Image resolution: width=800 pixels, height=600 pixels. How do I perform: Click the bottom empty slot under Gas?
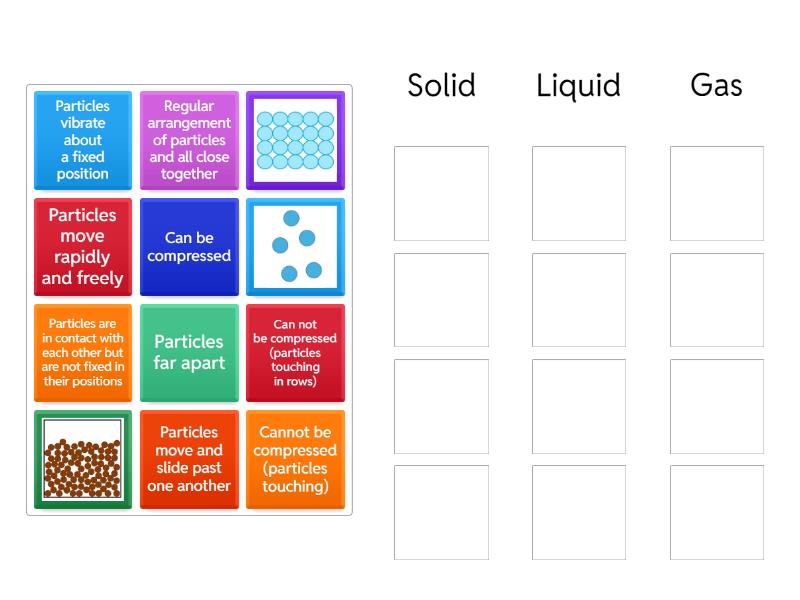(x=716, y=512)
